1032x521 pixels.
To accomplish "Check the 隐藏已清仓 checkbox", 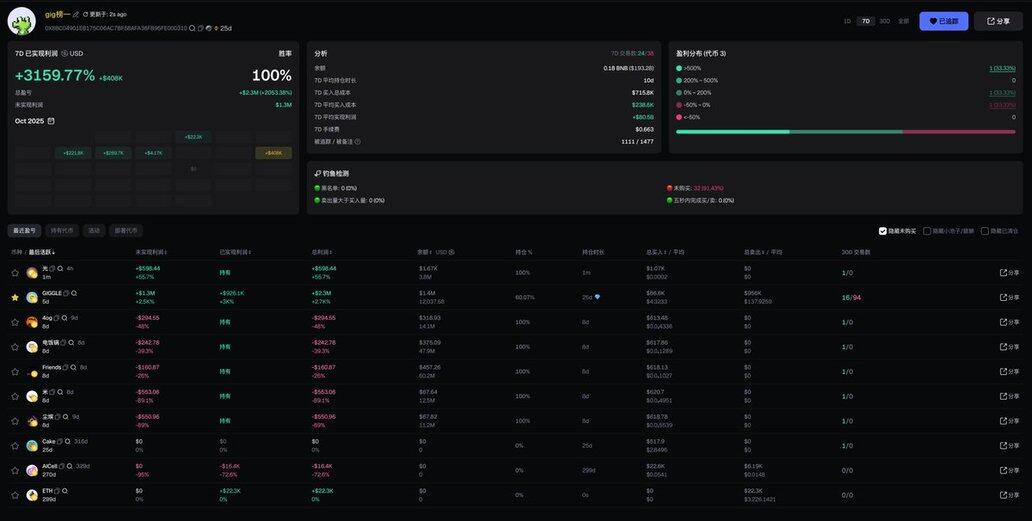I will tap(985, 231).
